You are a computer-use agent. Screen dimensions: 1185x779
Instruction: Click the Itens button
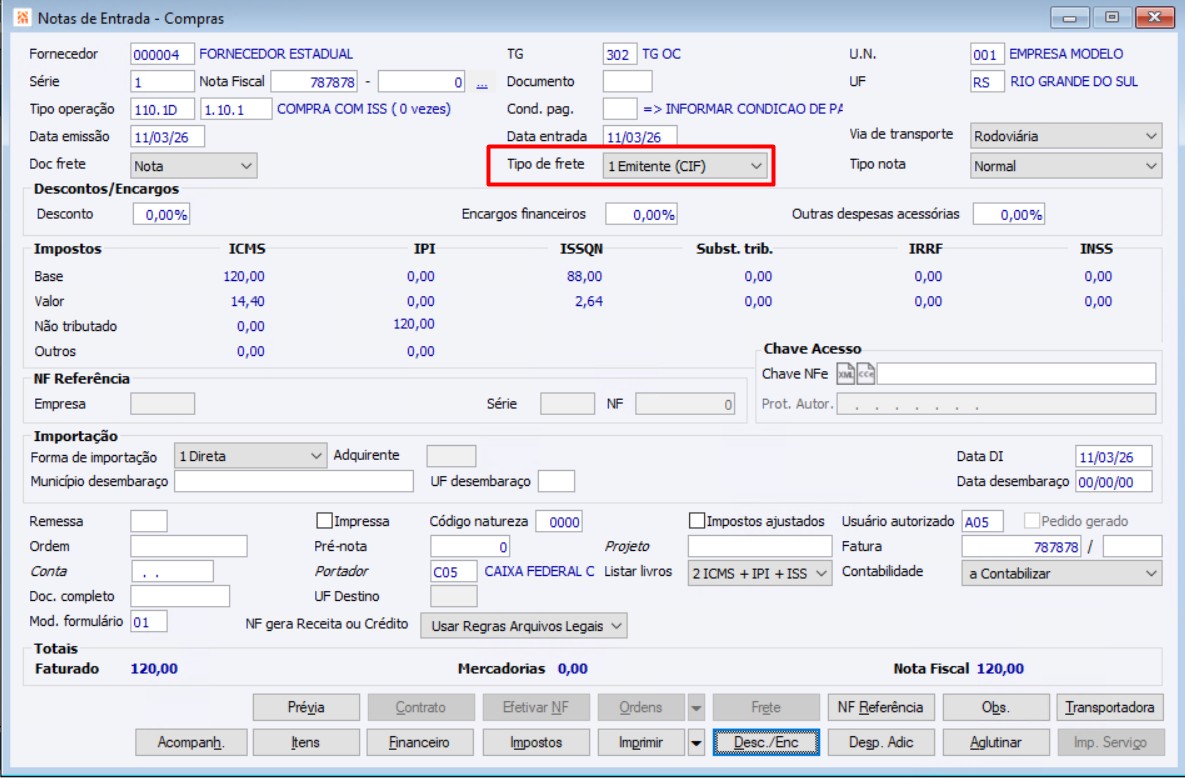[x=306, y=742]
